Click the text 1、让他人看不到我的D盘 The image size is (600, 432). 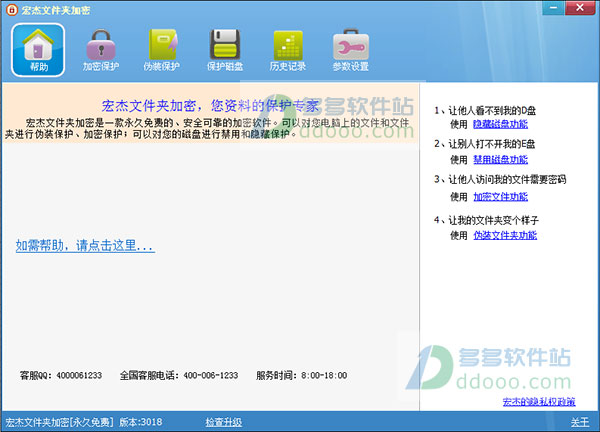(x=485, y=111)
